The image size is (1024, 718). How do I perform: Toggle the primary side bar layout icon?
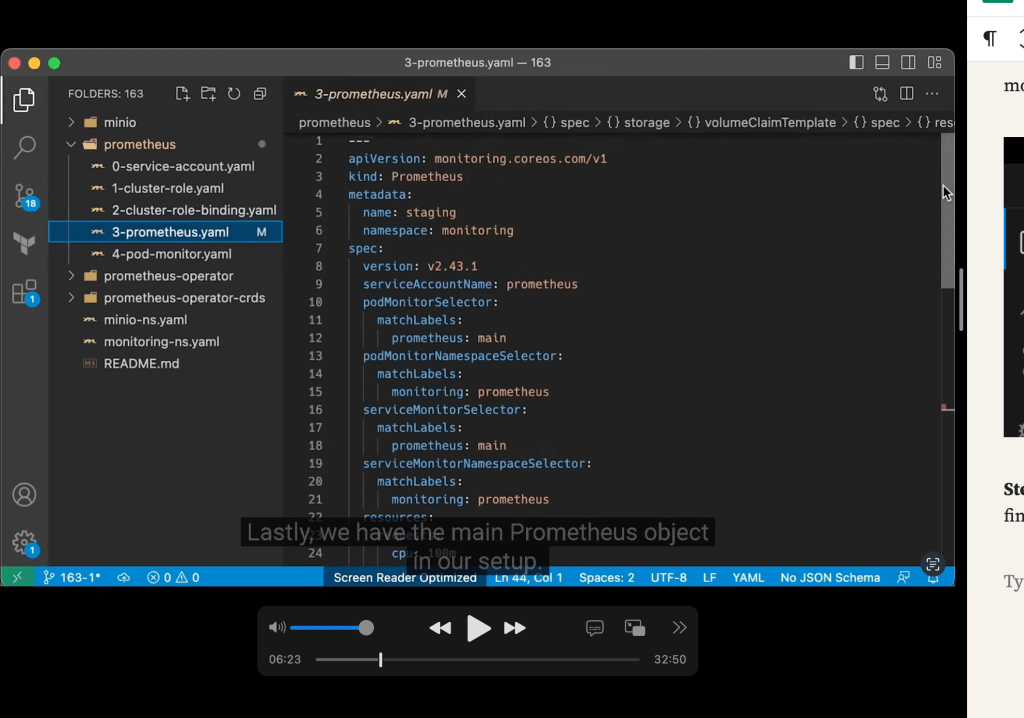coord(856,62)
